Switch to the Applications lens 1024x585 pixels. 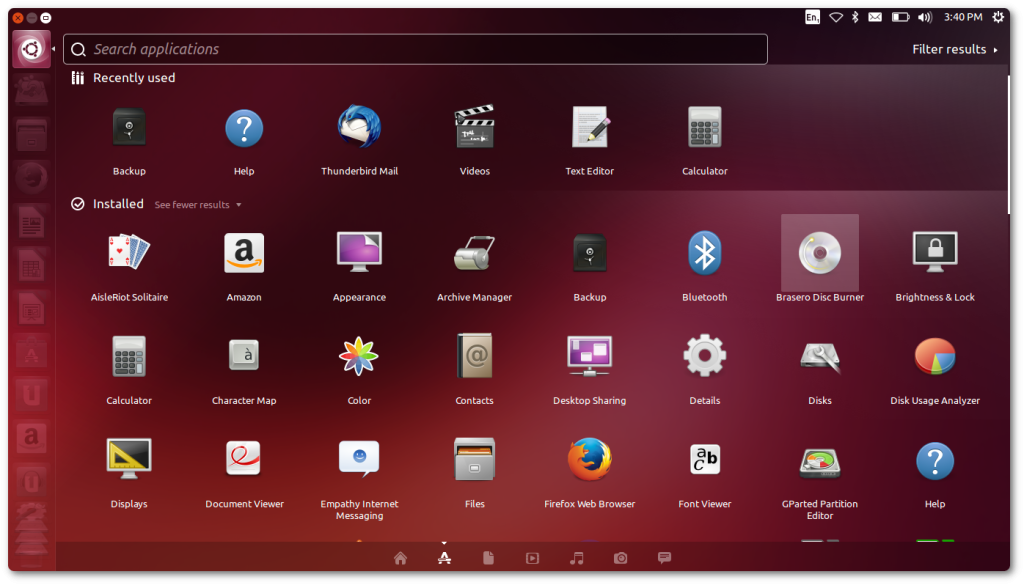coord(444,558)
